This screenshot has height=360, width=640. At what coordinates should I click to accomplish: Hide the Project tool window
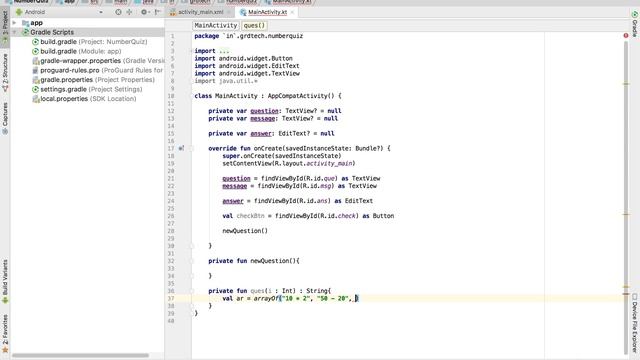158,12
